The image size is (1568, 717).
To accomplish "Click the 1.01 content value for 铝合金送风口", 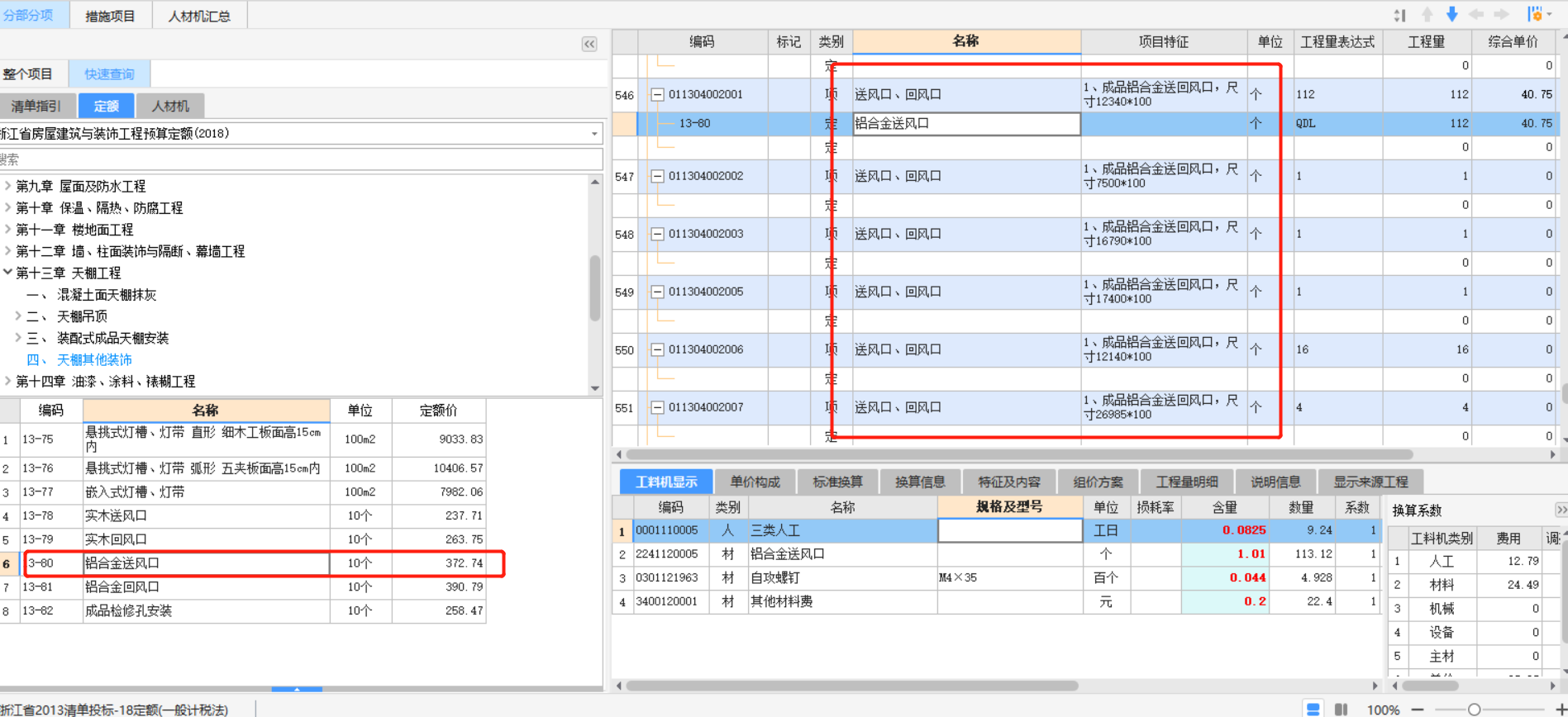I will [1225, 554].
